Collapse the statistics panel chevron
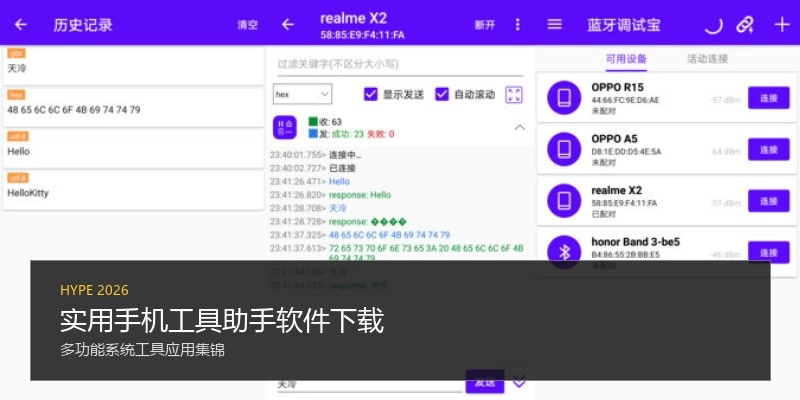 [519, 128]
